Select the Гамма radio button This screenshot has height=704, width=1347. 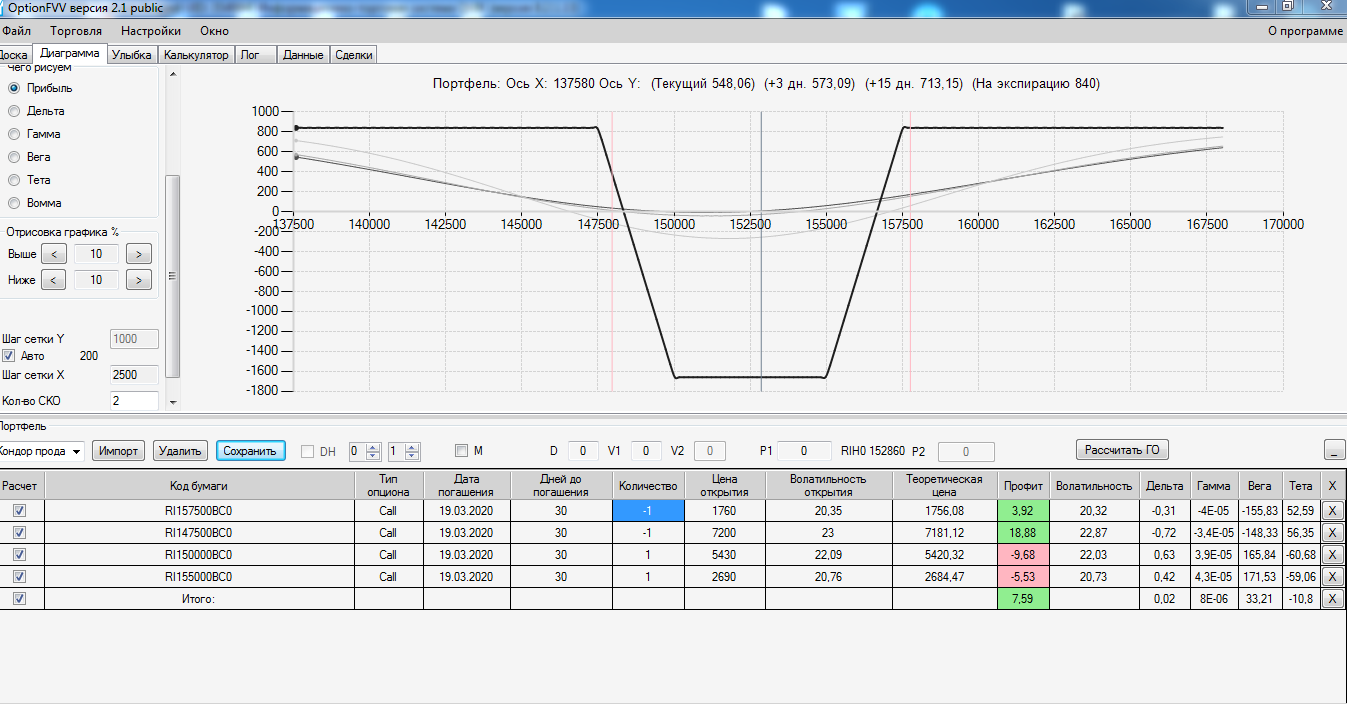coord(14,134)
